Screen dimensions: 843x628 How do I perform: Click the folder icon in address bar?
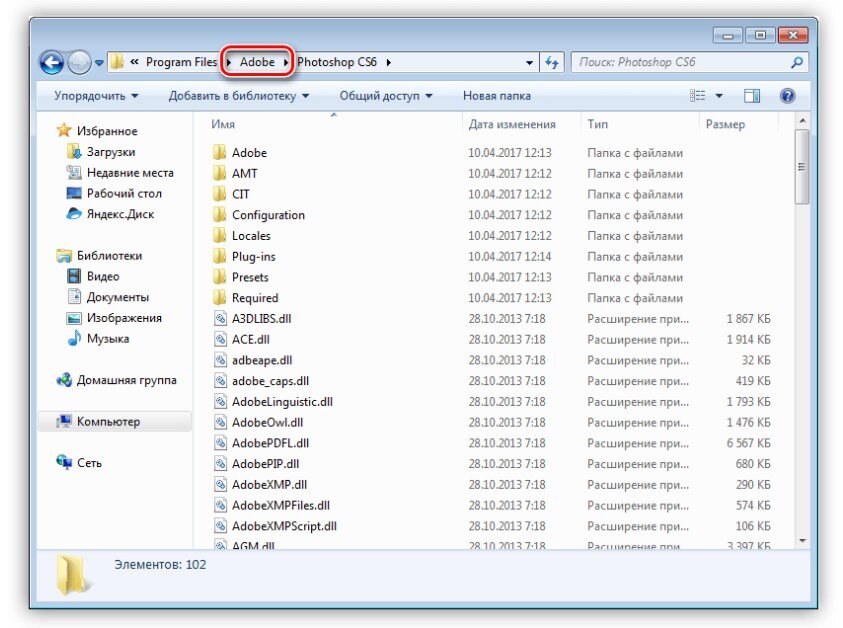117,62
